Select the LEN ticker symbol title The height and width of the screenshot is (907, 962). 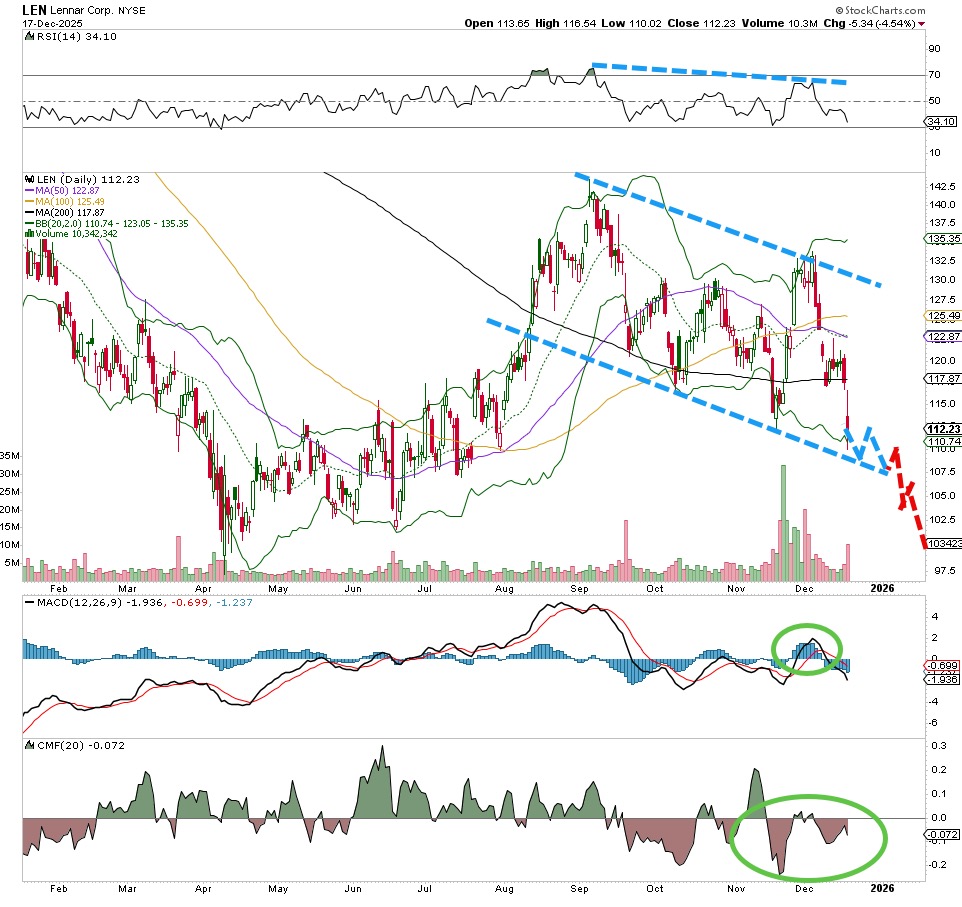point(37,9)
